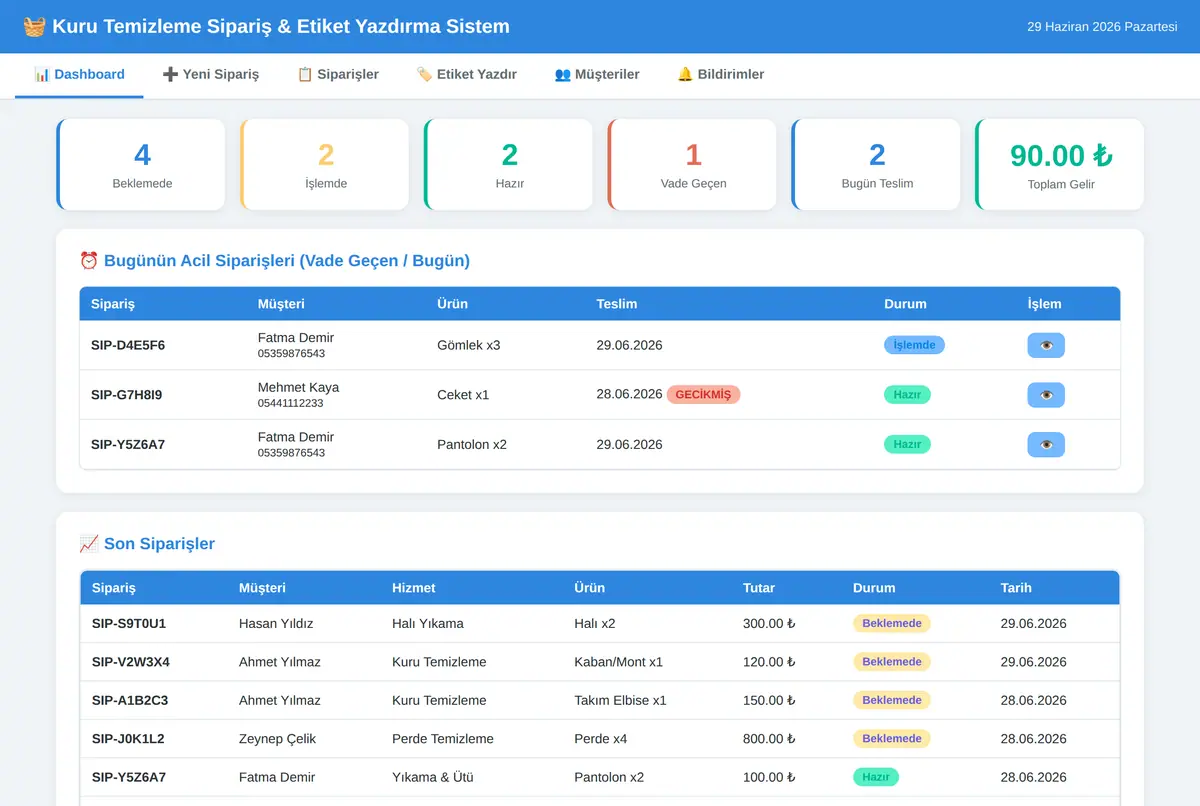
Task: Click the bell icon in Bildirimler tab
Action: (x=685, y=74)
